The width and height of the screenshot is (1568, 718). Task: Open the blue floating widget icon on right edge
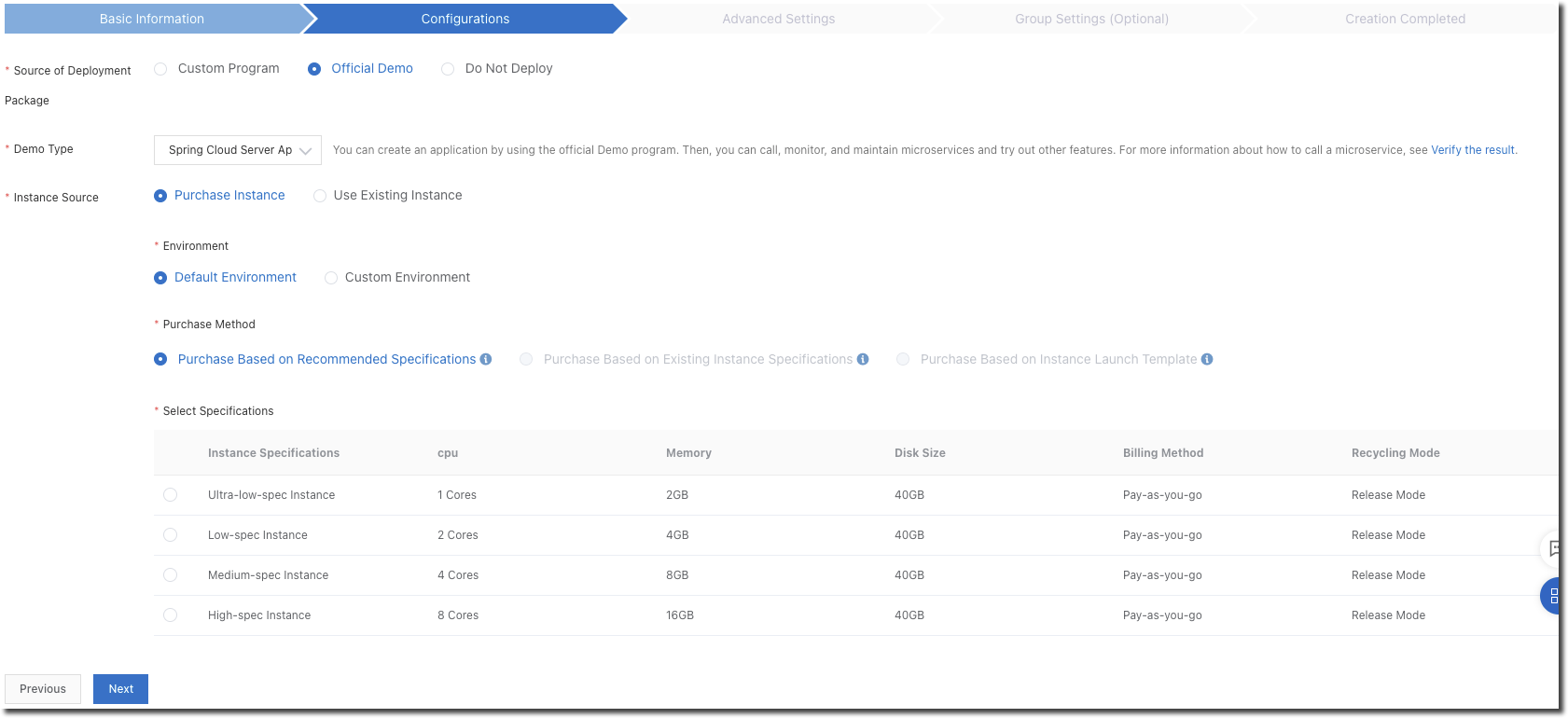(x=1552, y=596)
